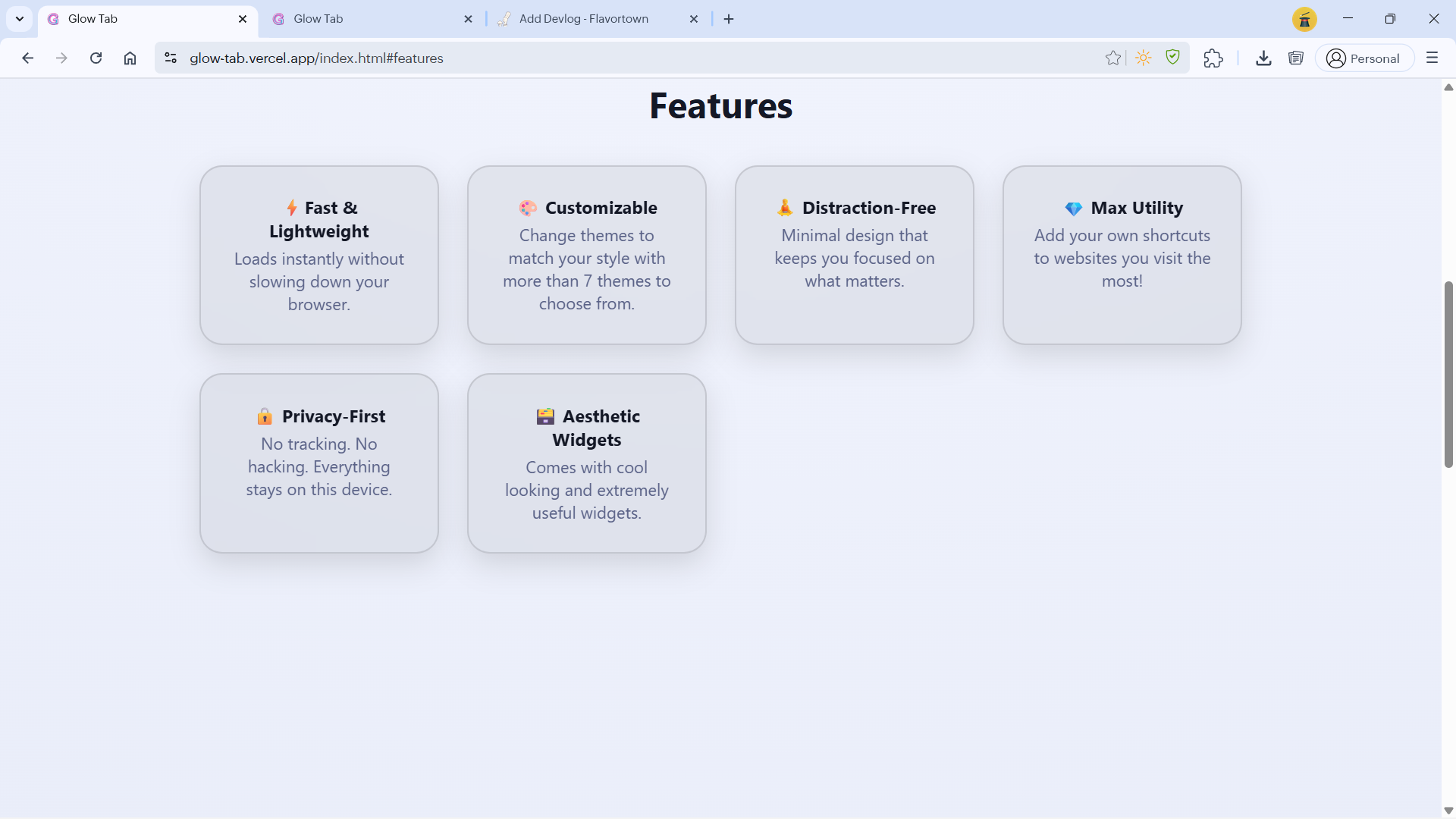Click the scrollbar down arrow
Viewport: 1456px width, 819px height.
pos(1448,811)
